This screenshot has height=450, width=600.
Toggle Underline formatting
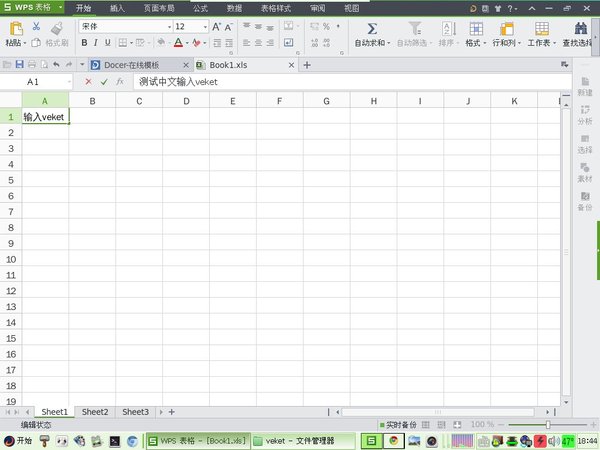click(108, 42)
